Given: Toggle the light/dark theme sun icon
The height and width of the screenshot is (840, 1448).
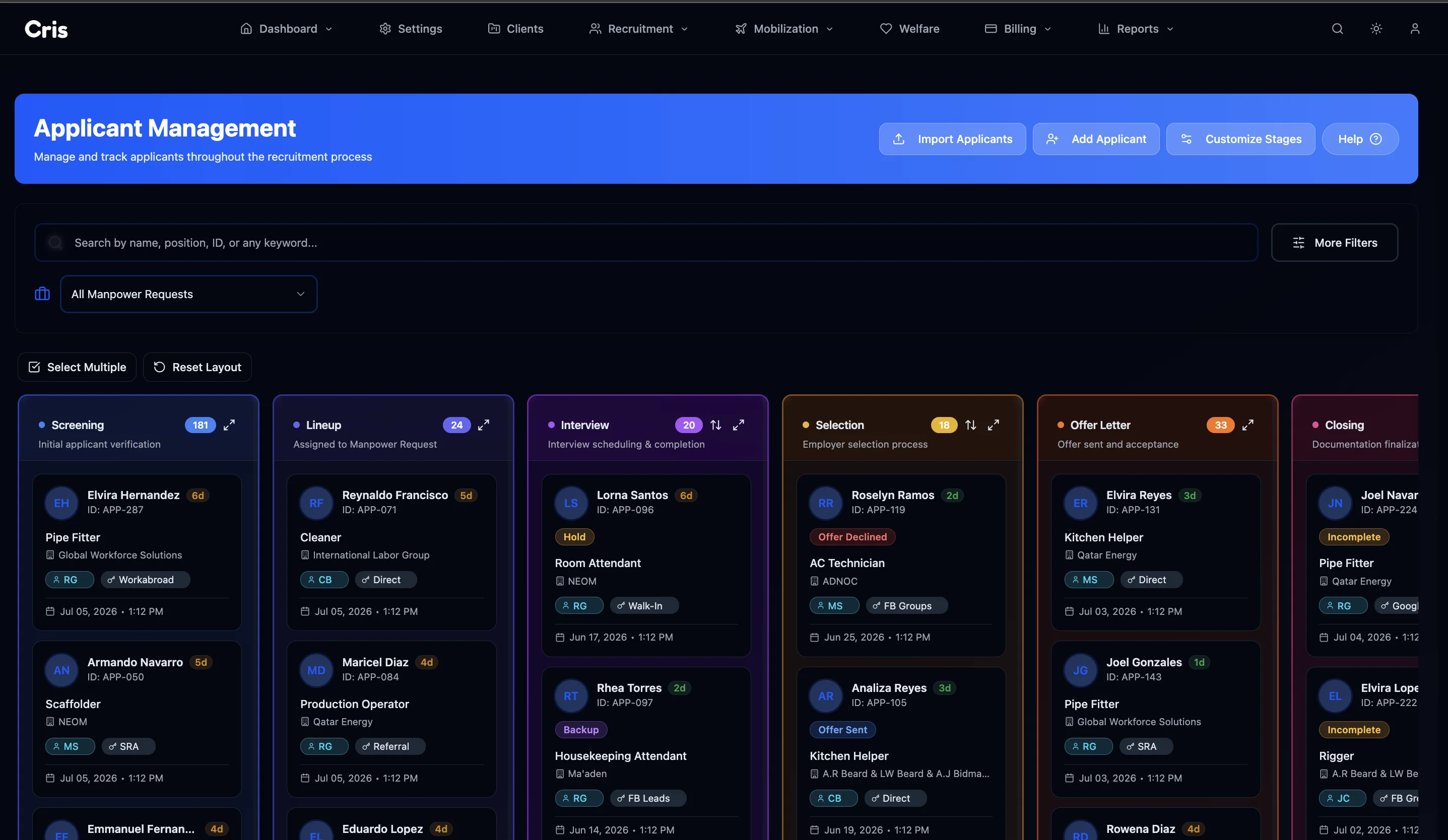Looking at the screenshot, I should point(1375,29).
